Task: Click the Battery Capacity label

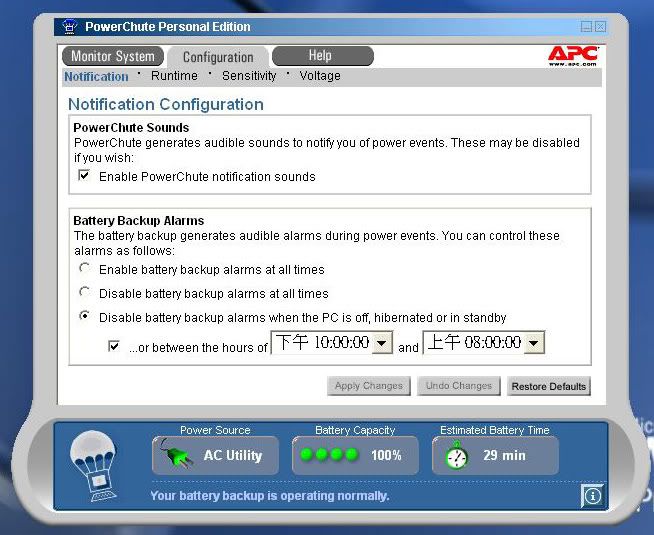Action: [x=355, y=430]
